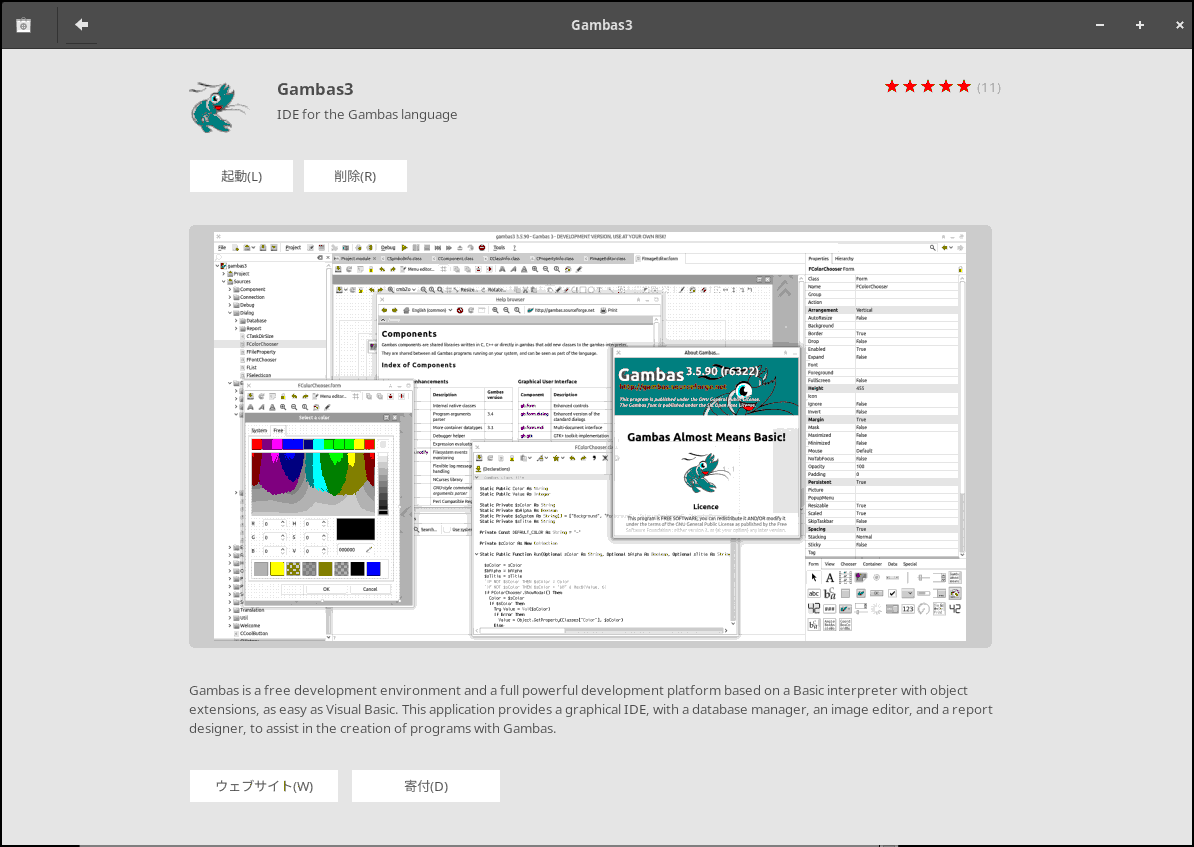1194x847 pixels.
Task: Go back using the header arrow
Action: click(81, 24)
